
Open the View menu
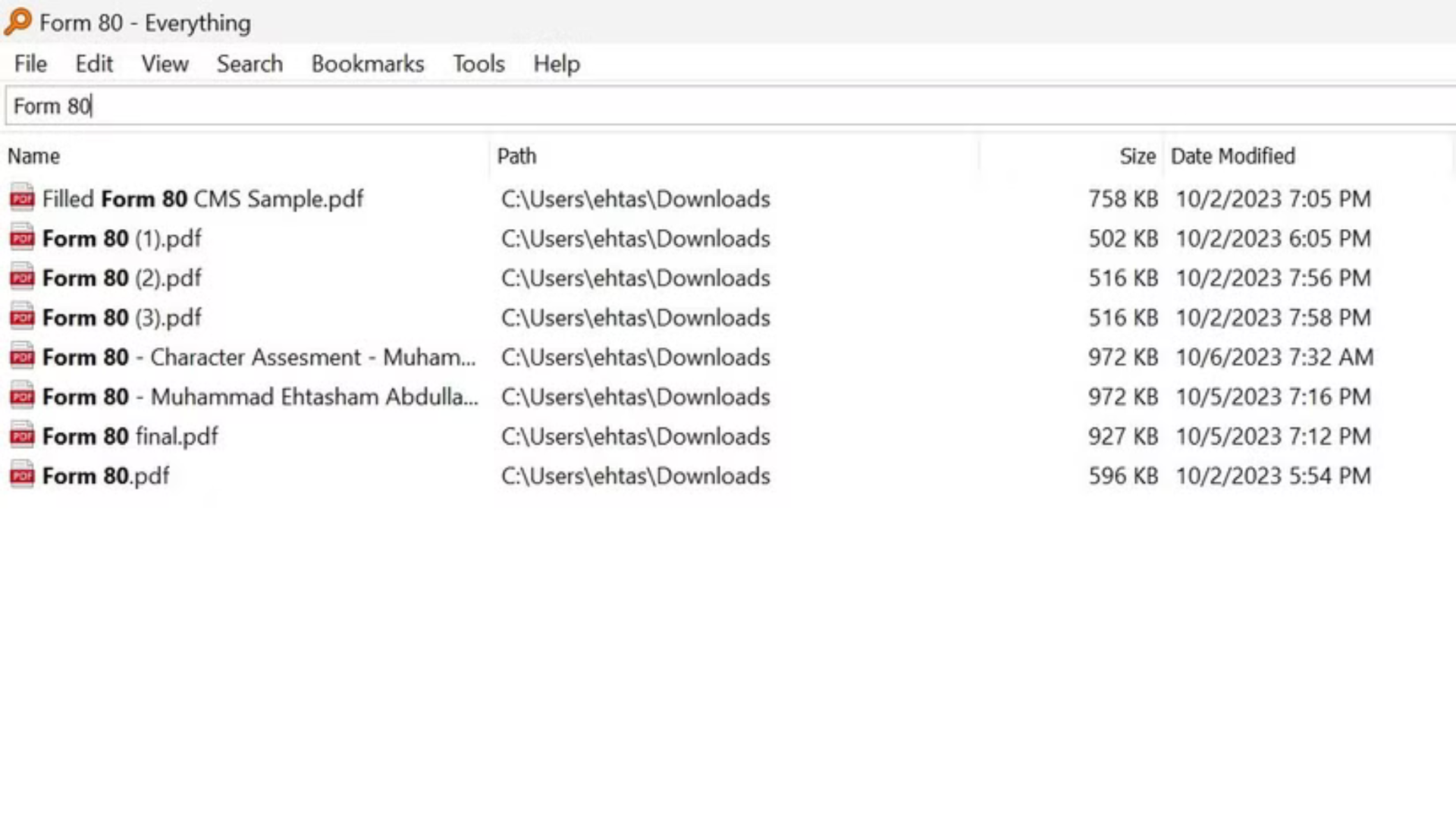tap(165, 64)
